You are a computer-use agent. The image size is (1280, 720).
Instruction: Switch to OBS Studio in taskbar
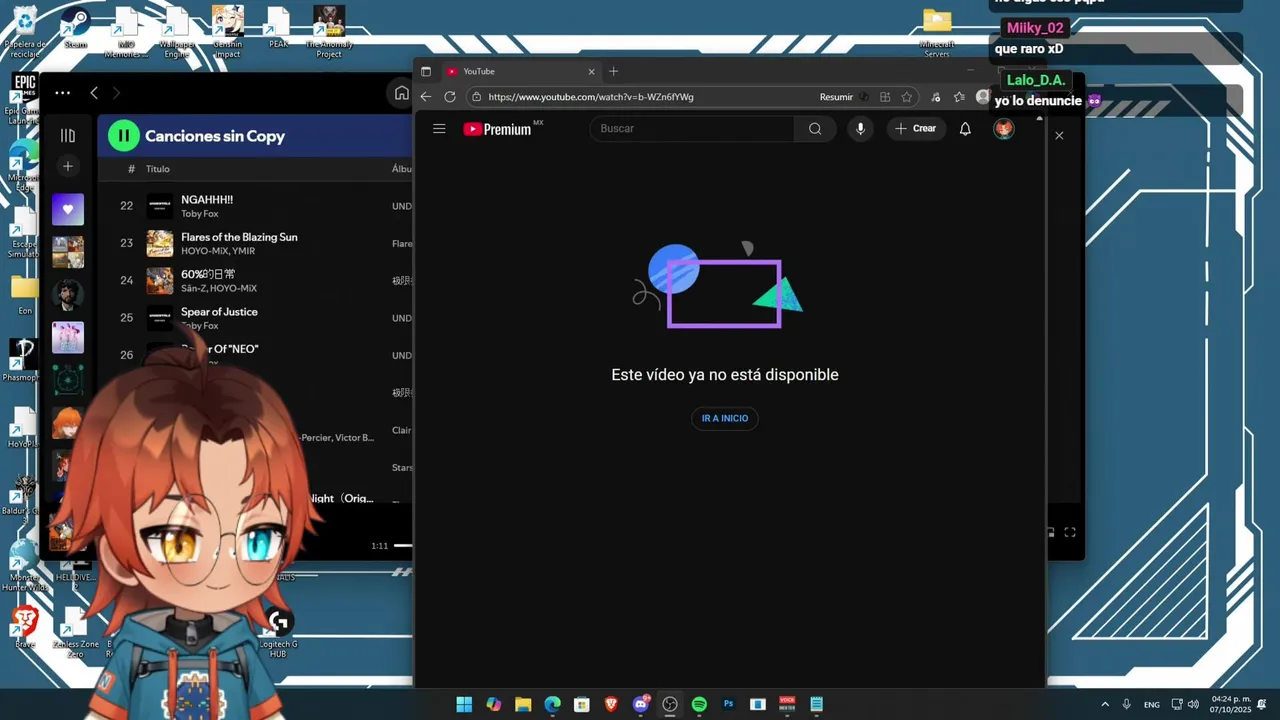tap(670, 704)
